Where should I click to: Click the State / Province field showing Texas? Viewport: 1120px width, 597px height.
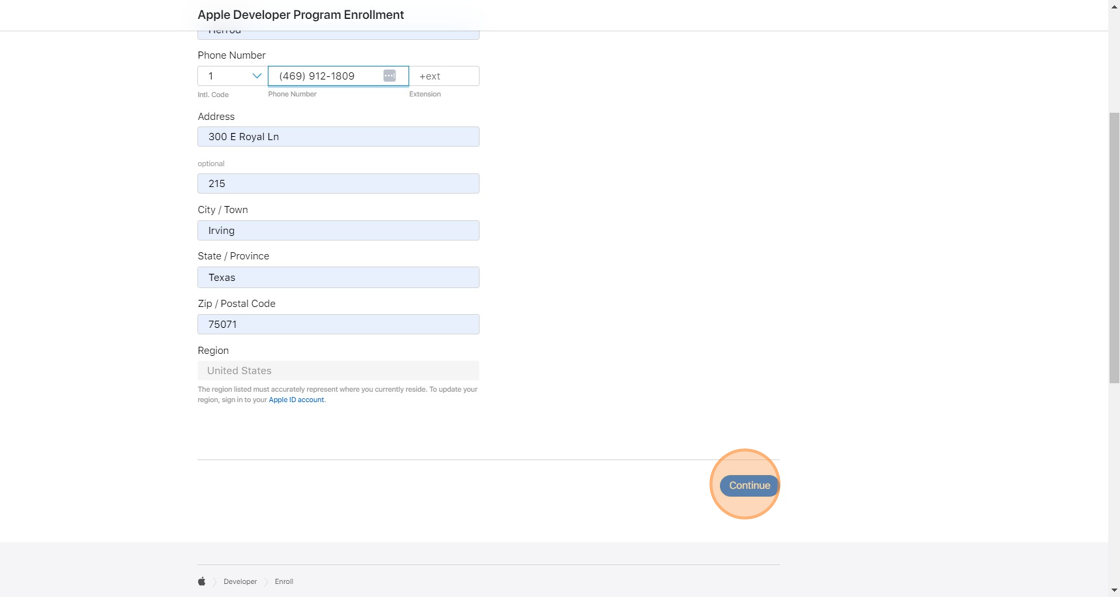point(338,277)
